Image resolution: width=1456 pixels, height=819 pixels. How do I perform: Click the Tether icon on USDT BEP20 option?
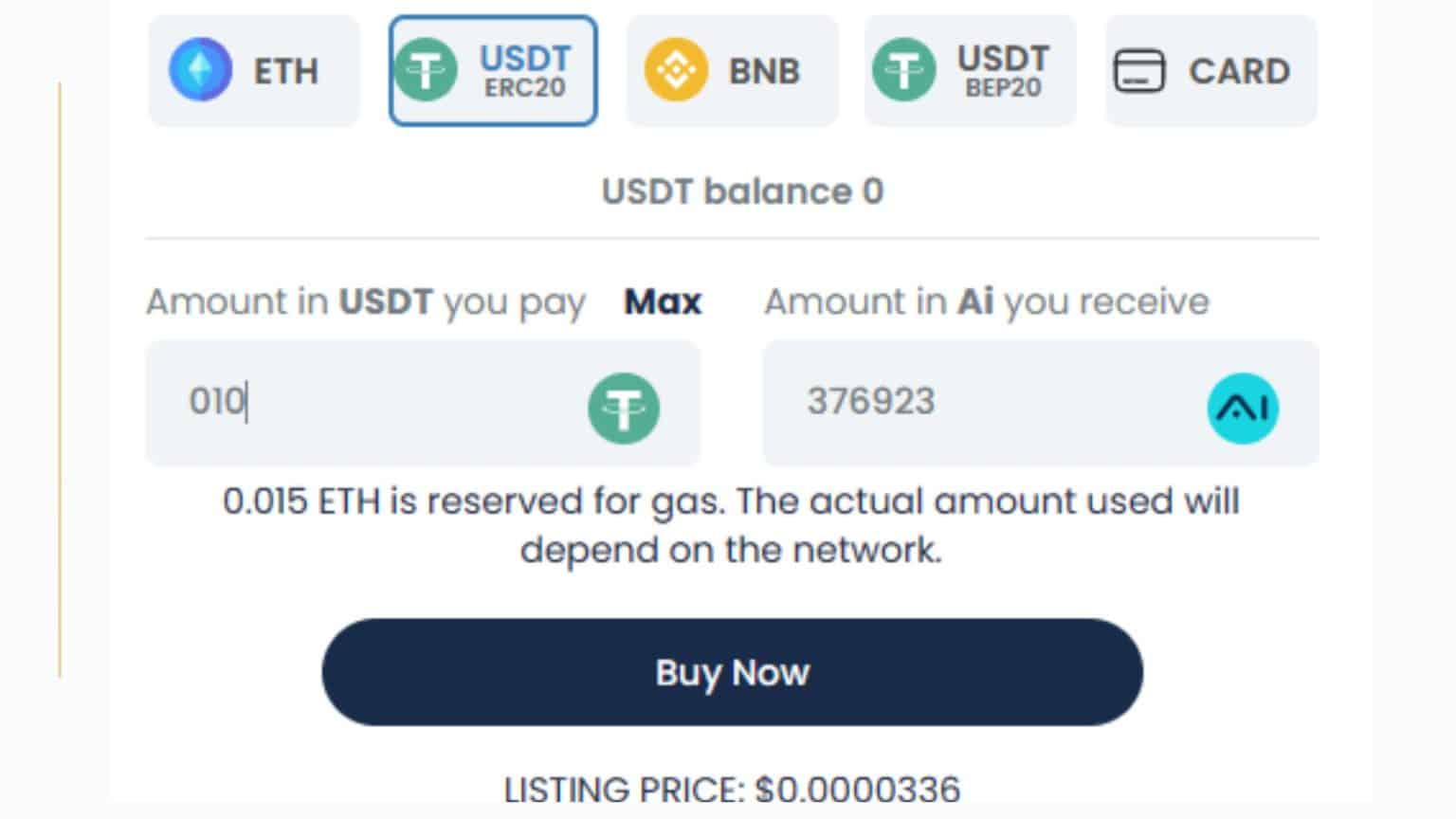point(907,69)
